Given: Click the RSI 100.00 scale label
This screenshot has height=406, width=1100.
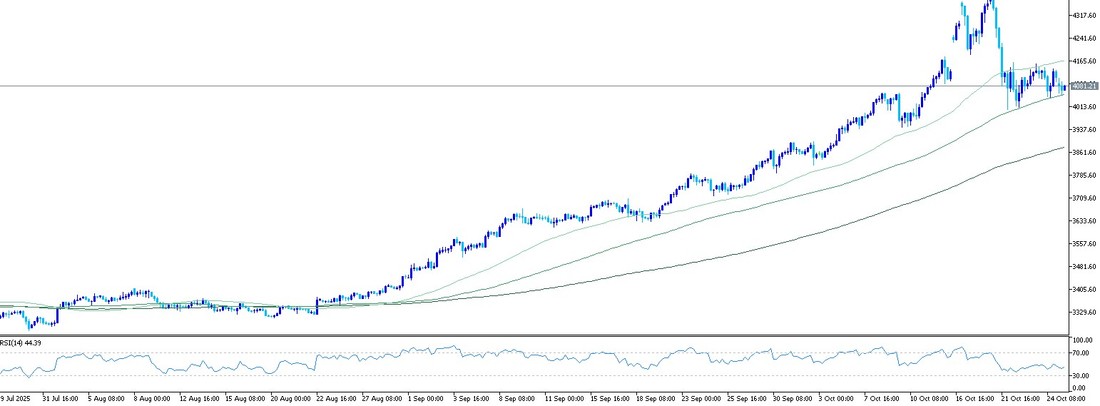Looking at the screenshot, I should pos(1081,342).
